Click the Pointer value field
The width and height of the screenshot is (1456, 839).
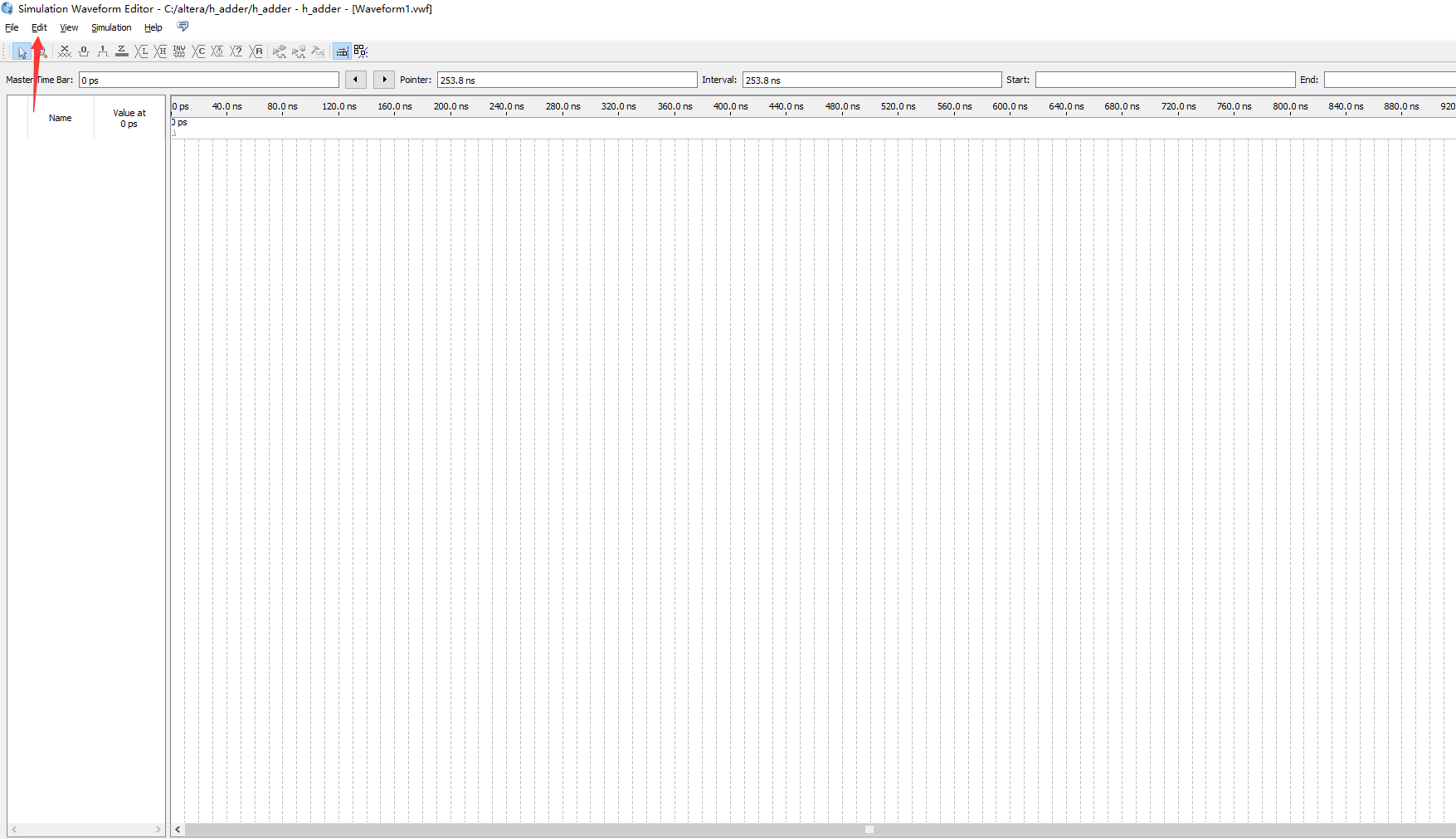tap(567, 80)
